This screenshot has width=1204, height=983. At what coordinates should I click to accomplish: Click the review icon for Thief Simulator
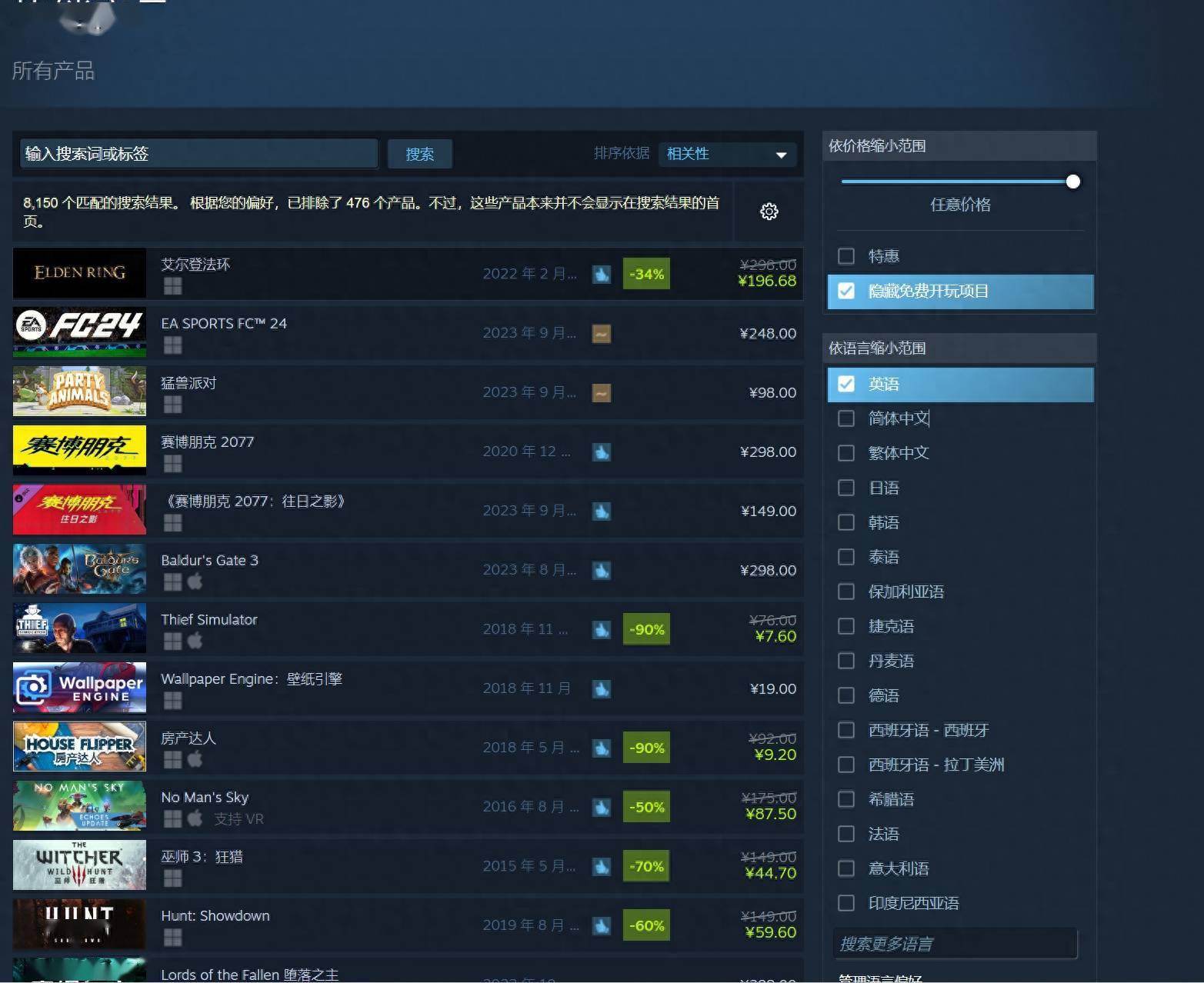pyautogui.click(x=602, y=629)
